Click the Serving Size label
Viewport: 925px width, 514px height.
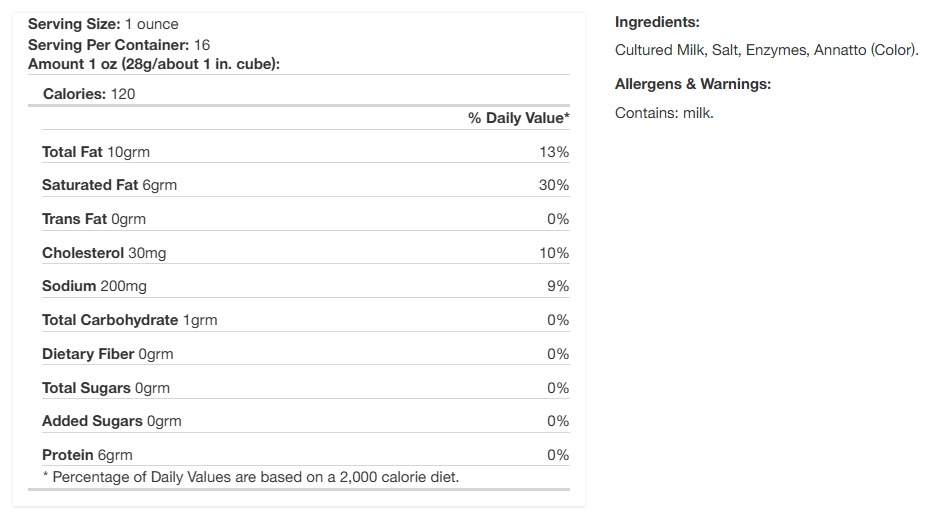(74, 23)
